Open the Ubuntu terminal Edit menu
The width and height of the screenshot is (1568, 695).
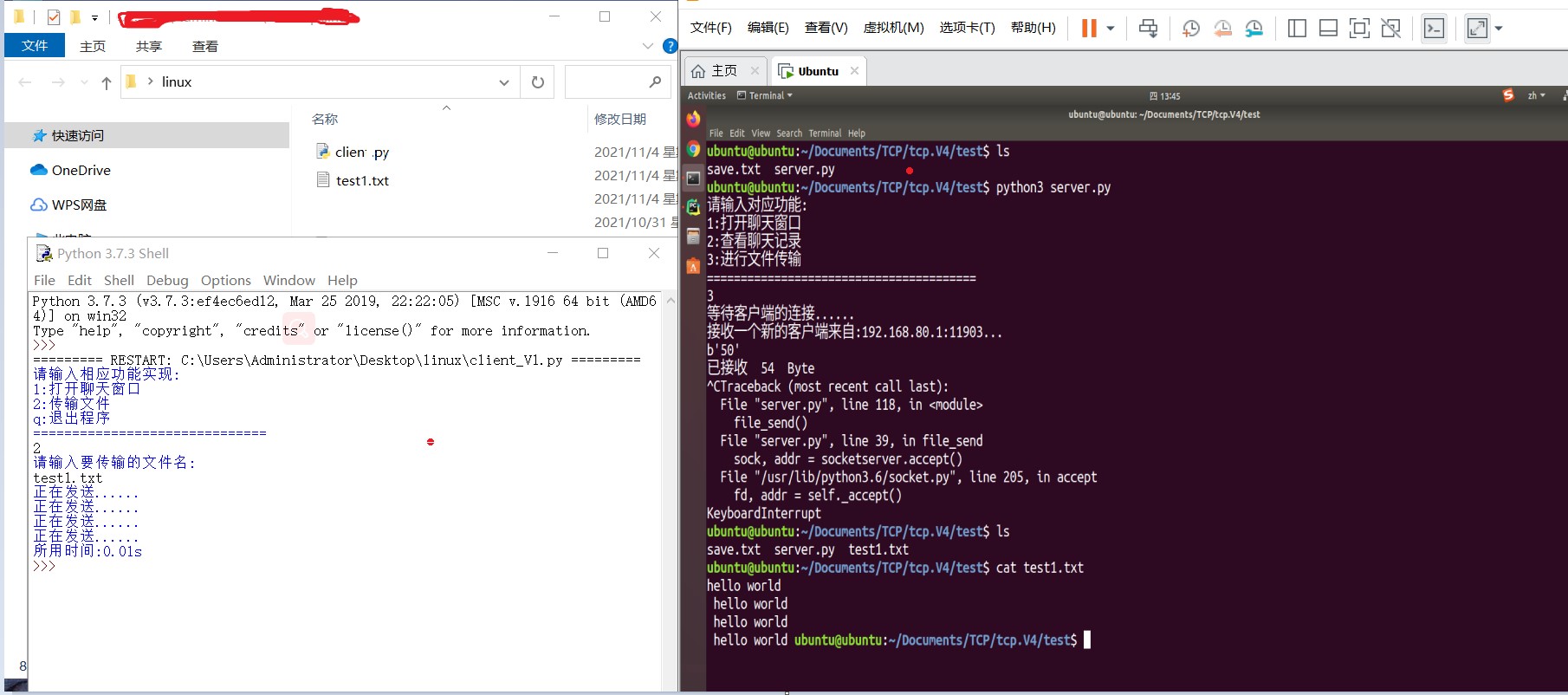coord(737,133)
